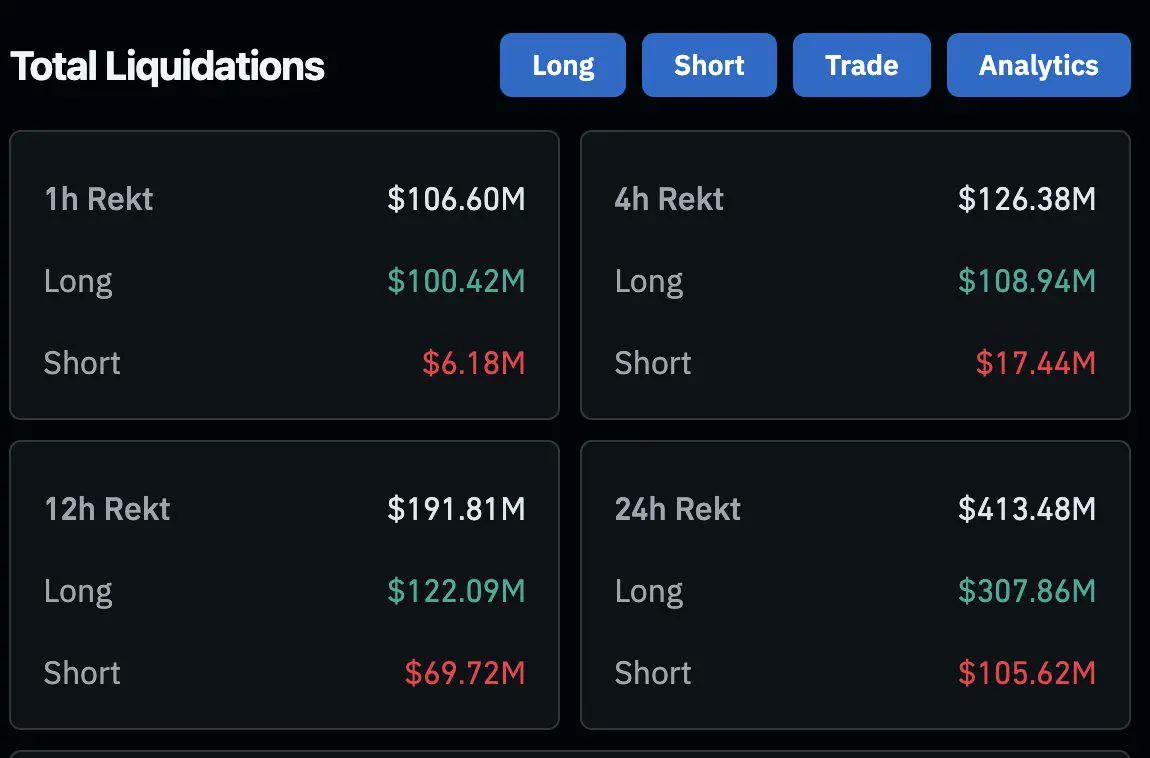Image resolution: width=1150 pixels, height=758 pixels.
Task: Select the 24h Rekt label
Action: pos(678,509)
